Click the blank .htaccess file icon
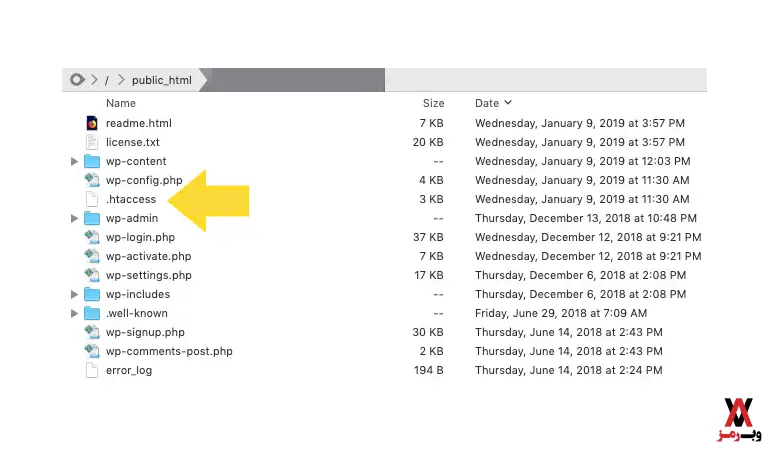 click(x=92, y=199)
